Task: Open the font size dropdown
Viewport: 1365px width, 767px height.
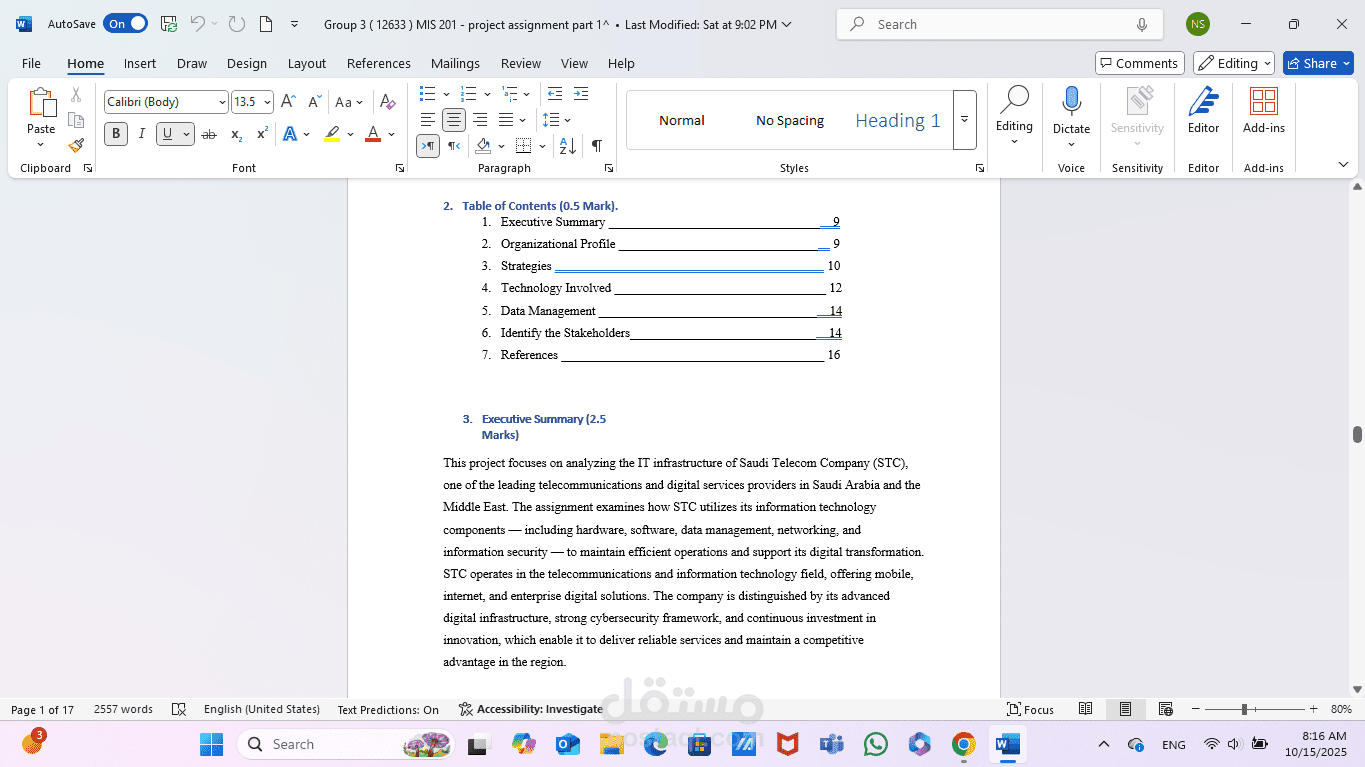Action: tap(267, 102)
